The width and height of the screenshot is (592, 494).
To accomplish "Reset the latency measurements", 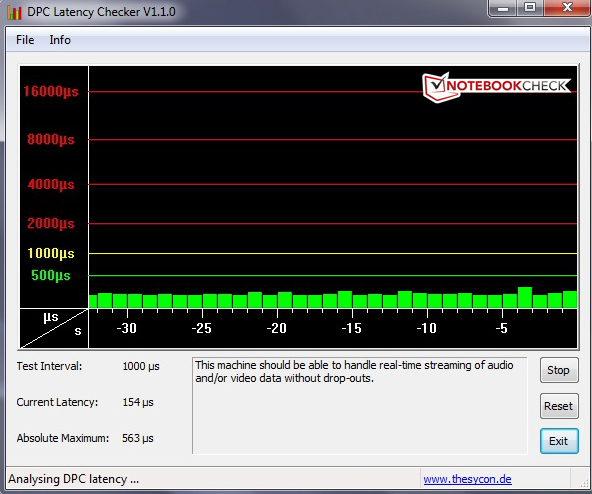I will (x=559, y=406).
